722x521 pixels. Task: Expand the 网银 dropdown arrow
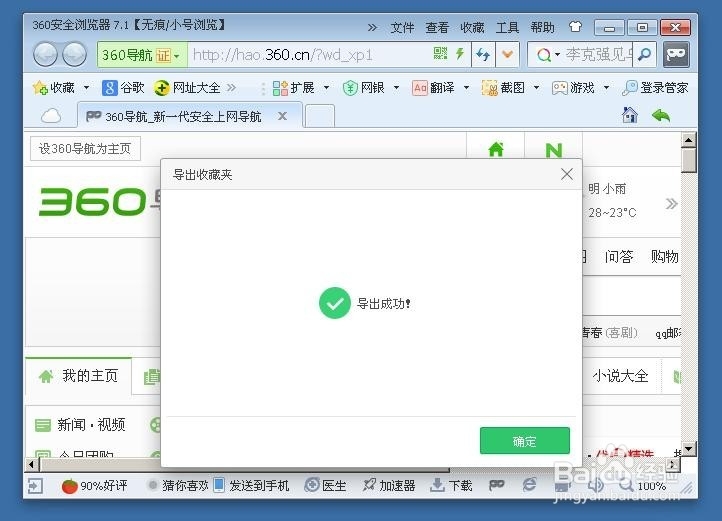(x=396, y=88)
